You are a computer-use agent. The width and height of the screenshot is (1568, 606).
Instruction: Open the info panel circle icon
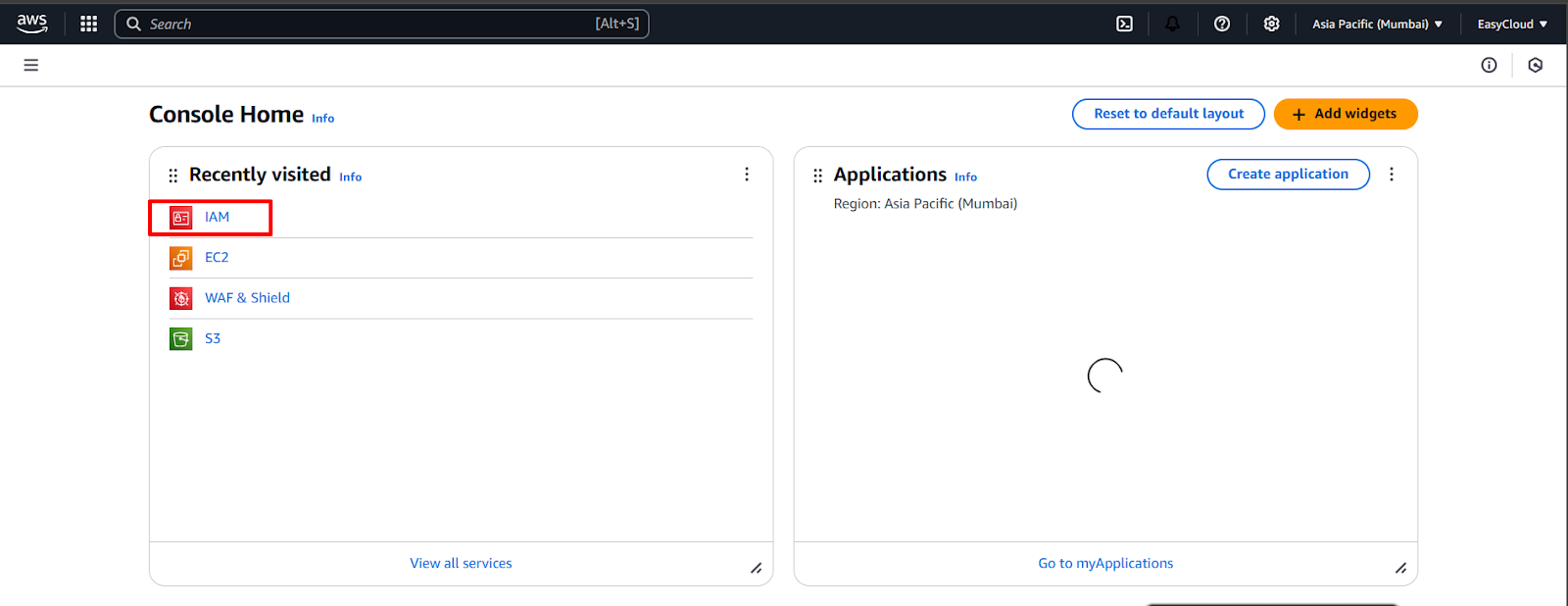pos(1489,65)
